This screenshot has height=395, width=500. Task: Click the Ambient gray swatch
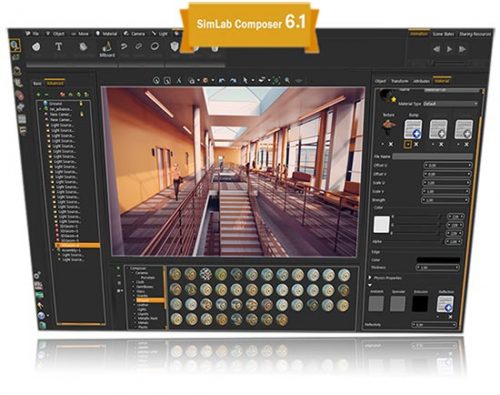tap(376, 304)
